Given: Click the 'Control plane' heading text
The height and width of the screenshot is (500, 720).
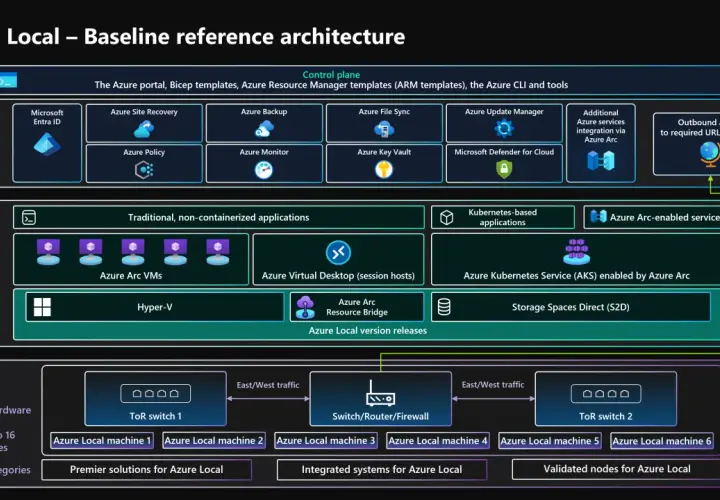Looking at the screenshot, I should coord(331,74).
